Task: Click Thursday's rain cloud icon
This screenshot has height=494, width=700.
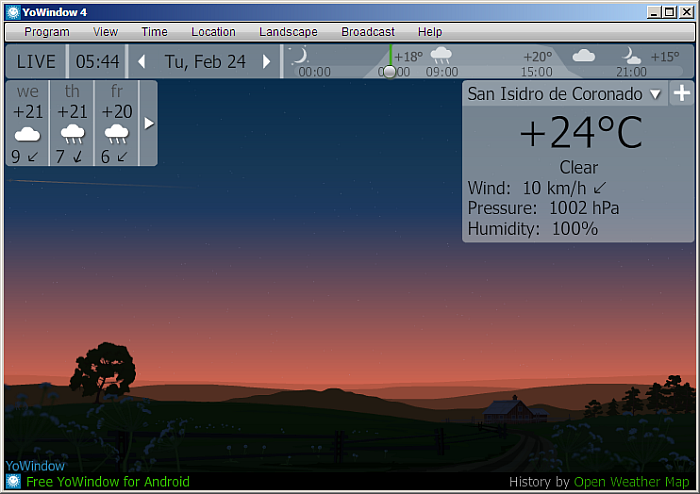Action: (x=72, y=134)
